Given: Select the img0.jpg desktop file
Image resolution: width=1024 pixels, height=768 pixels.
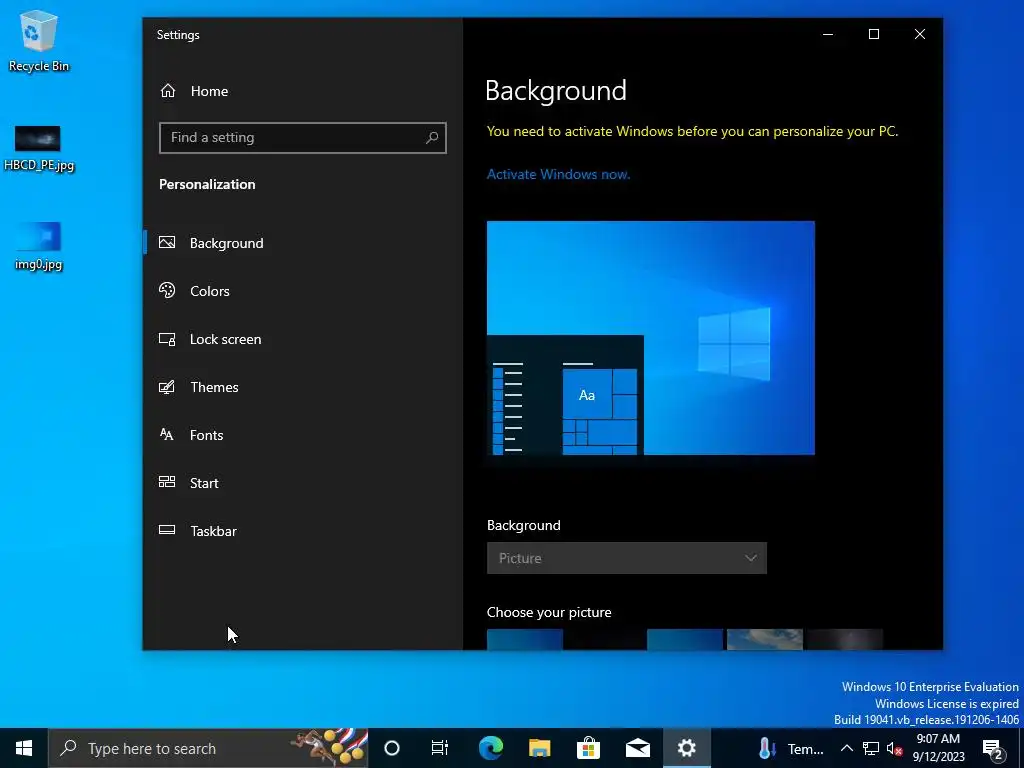Looking at the screenshot, I should [39, 247].
